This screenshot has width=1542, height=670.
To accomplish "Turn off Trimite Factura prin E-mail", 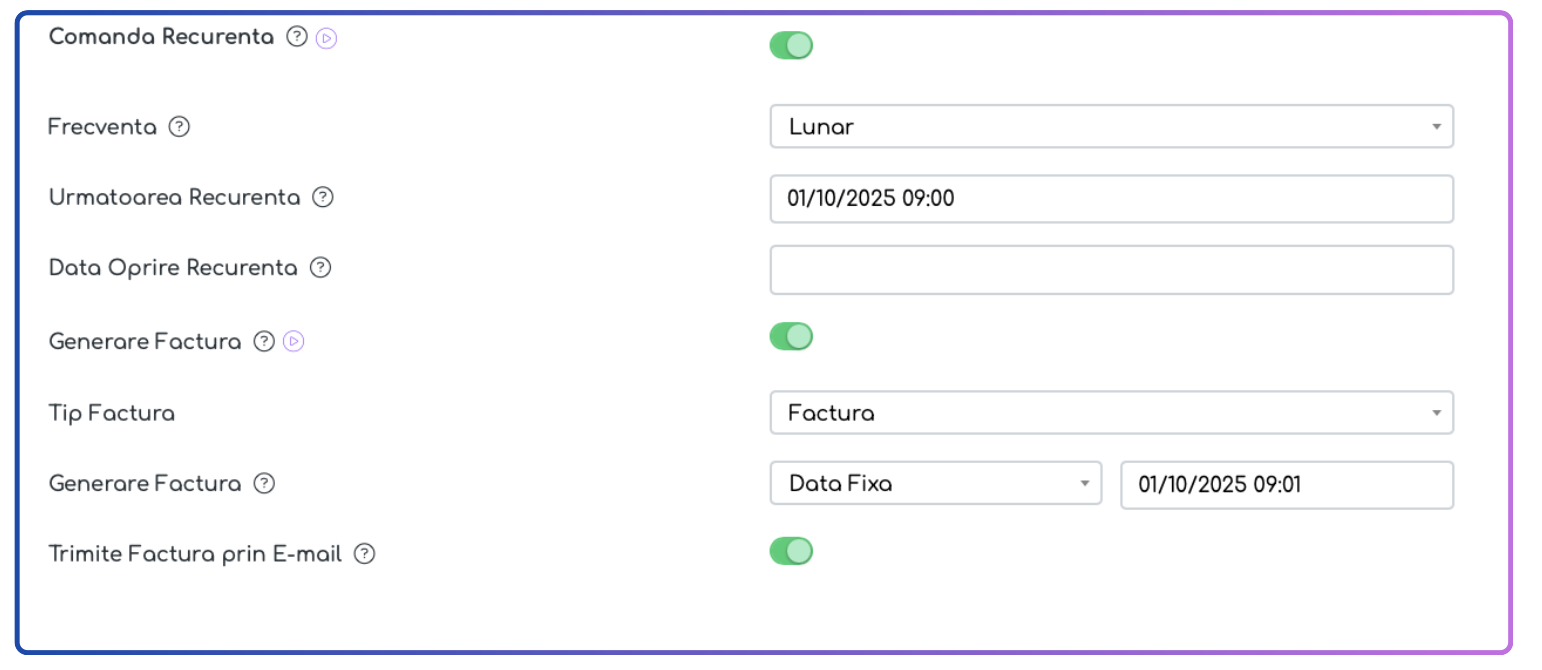I will pos(791,551).
